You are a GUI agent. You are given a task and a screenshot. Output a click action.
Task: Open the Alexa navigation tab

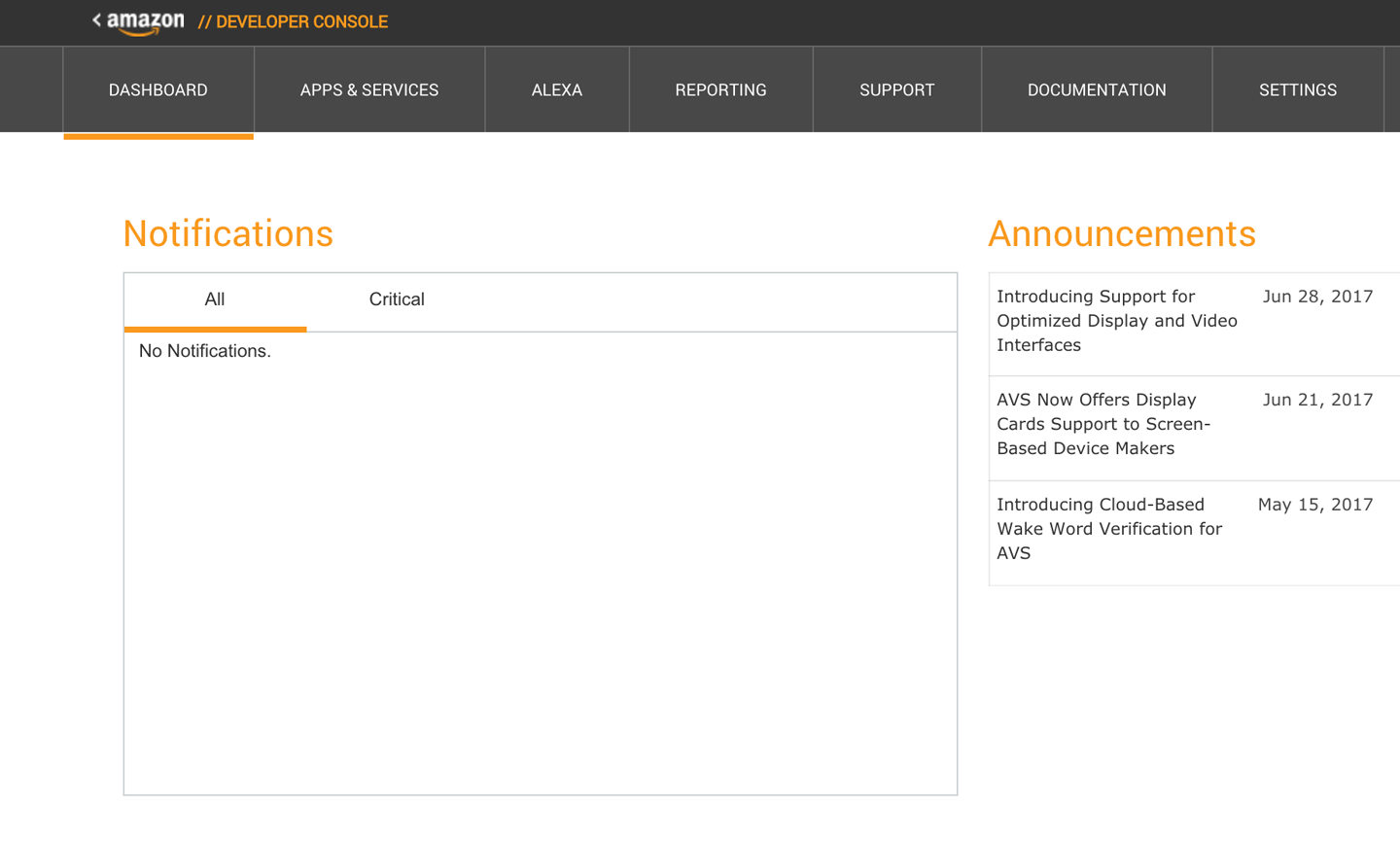(557, 89)
